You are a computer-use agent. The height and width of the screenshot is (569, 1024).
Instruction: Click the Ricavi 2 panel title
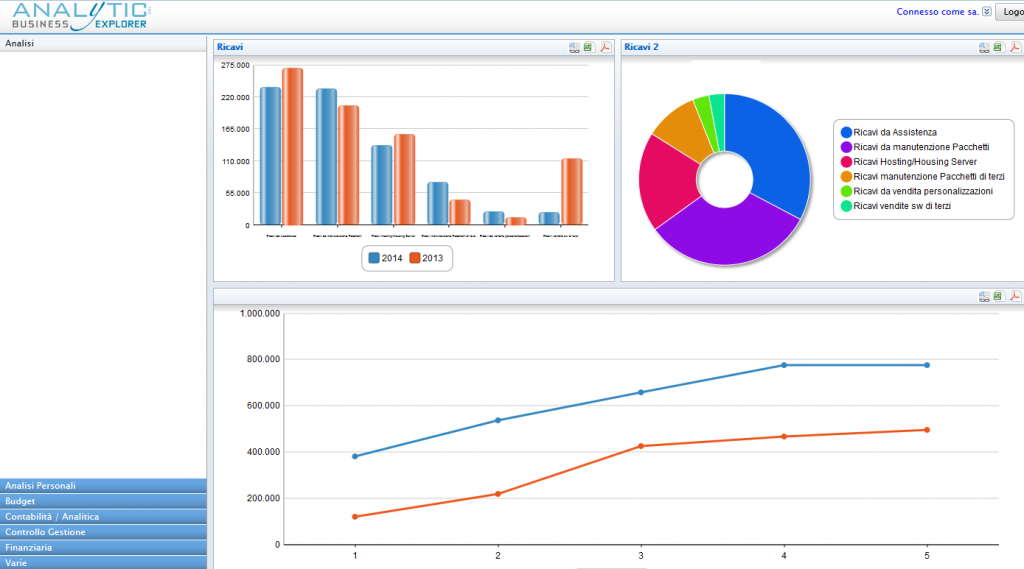click(x=641, y=47)
